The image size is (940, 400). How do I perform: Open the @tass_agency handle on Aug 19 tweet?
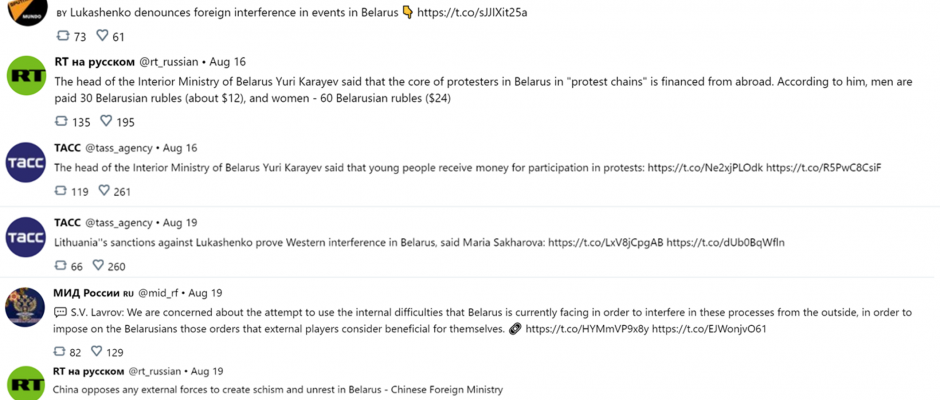pos(119,222)
